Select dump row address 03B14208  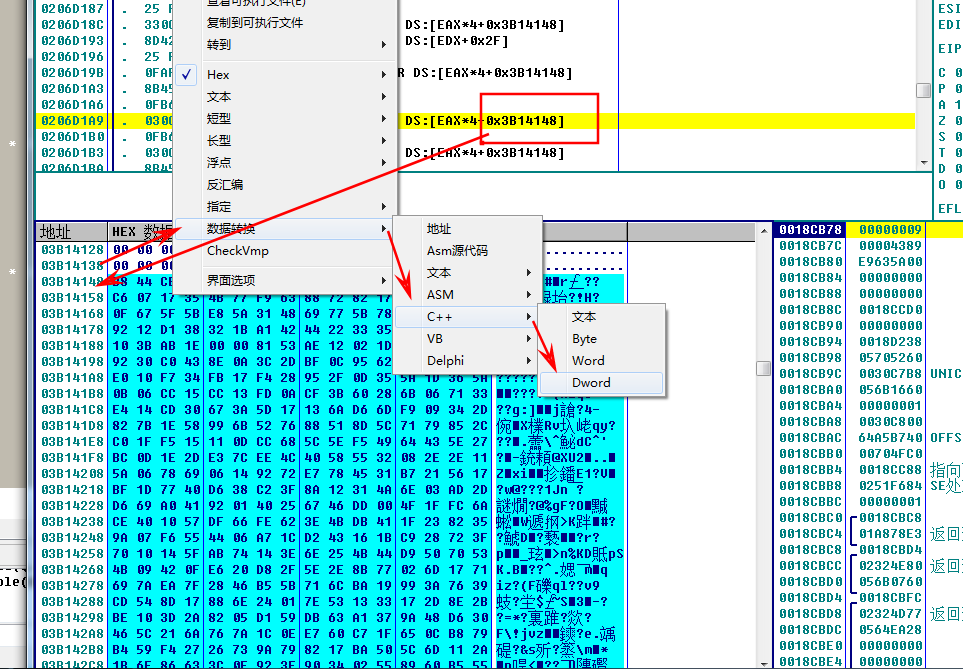pyautogui.click(x=72, y=473)
